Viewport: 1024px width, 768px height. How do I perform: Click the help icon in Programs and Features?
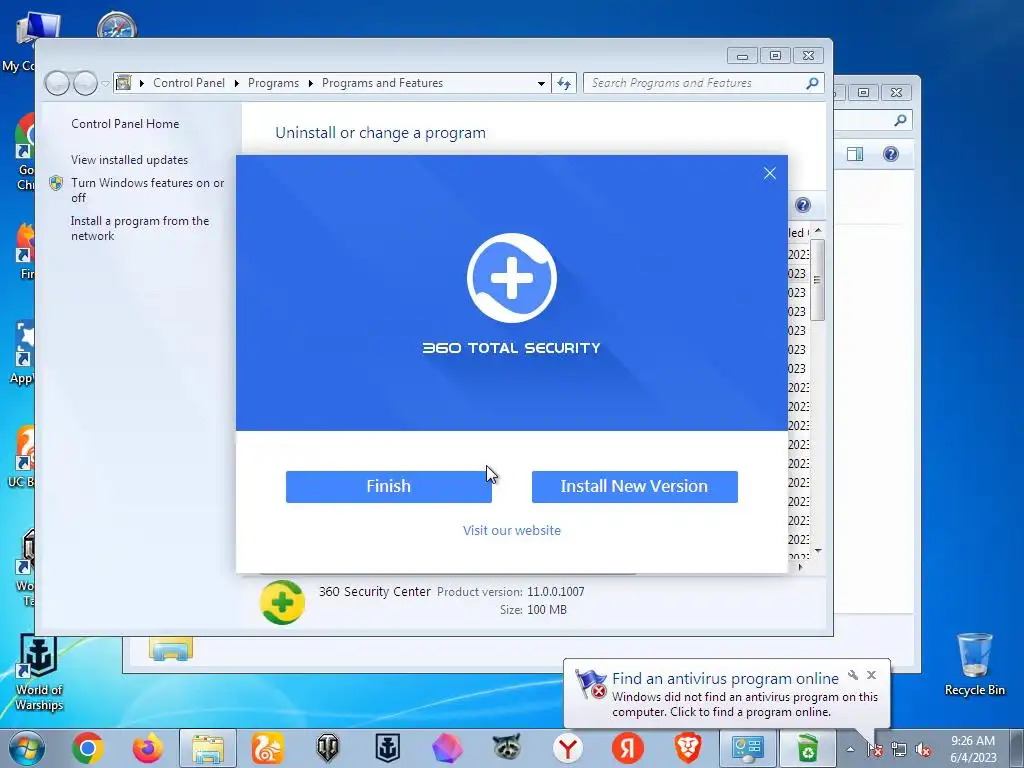(803, 205)
